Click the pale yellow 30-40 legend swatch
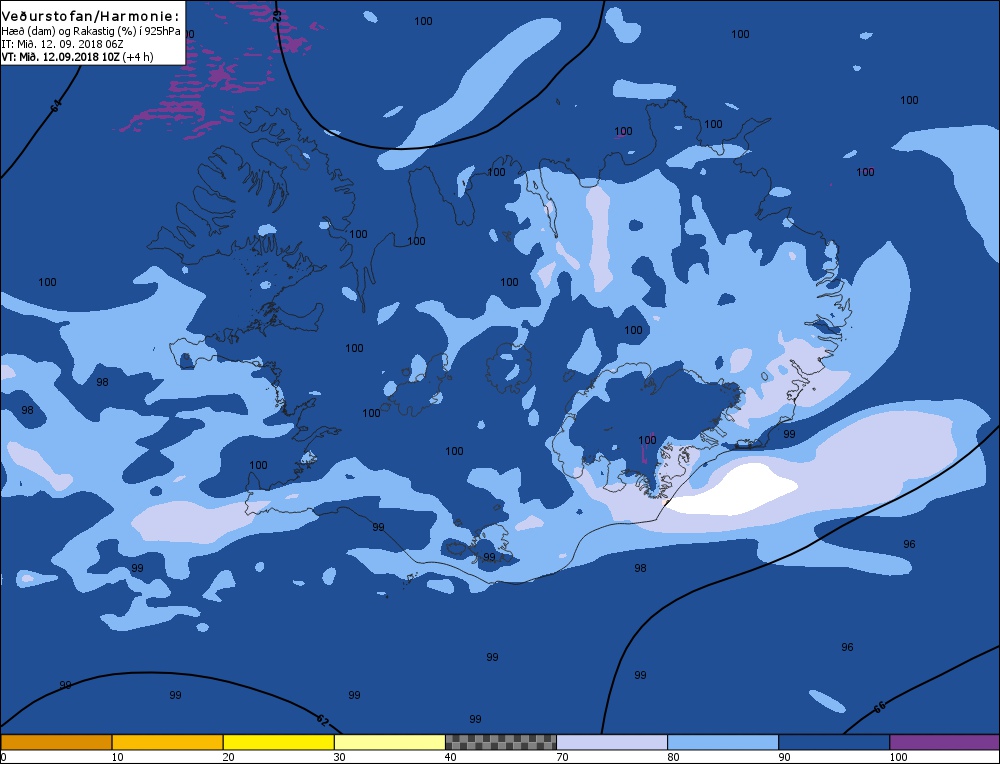 click(389, 742)
